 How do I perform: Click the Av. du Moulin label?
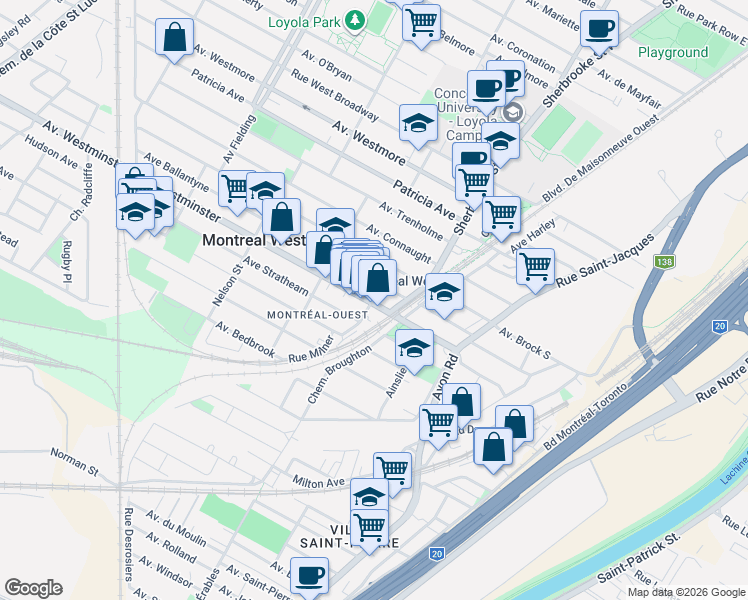click(x=176, y=528)
